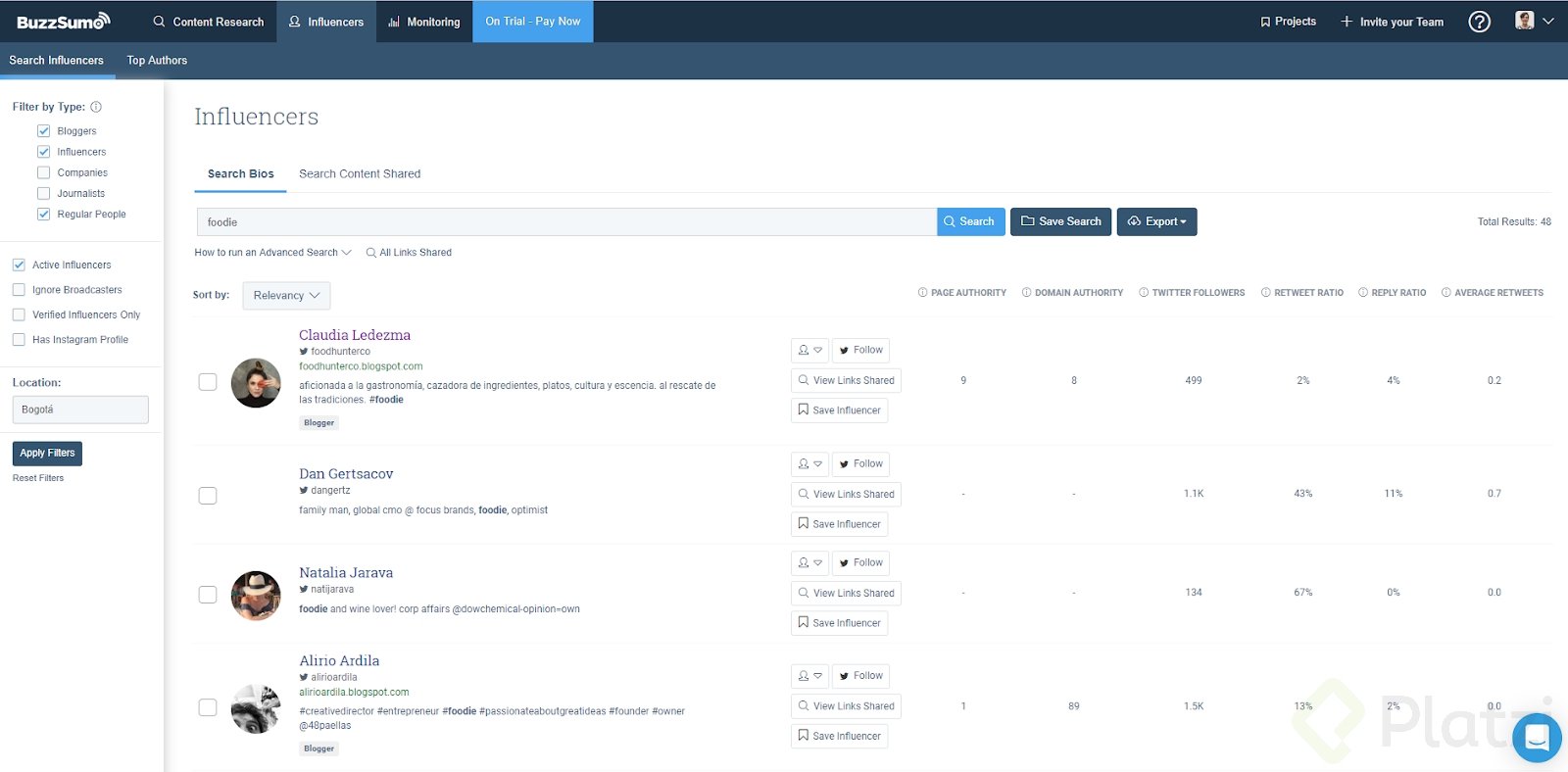Click the info icon beside Retweet Ratio
This screenshot has height=772, width=1568.
point(1265,293)
